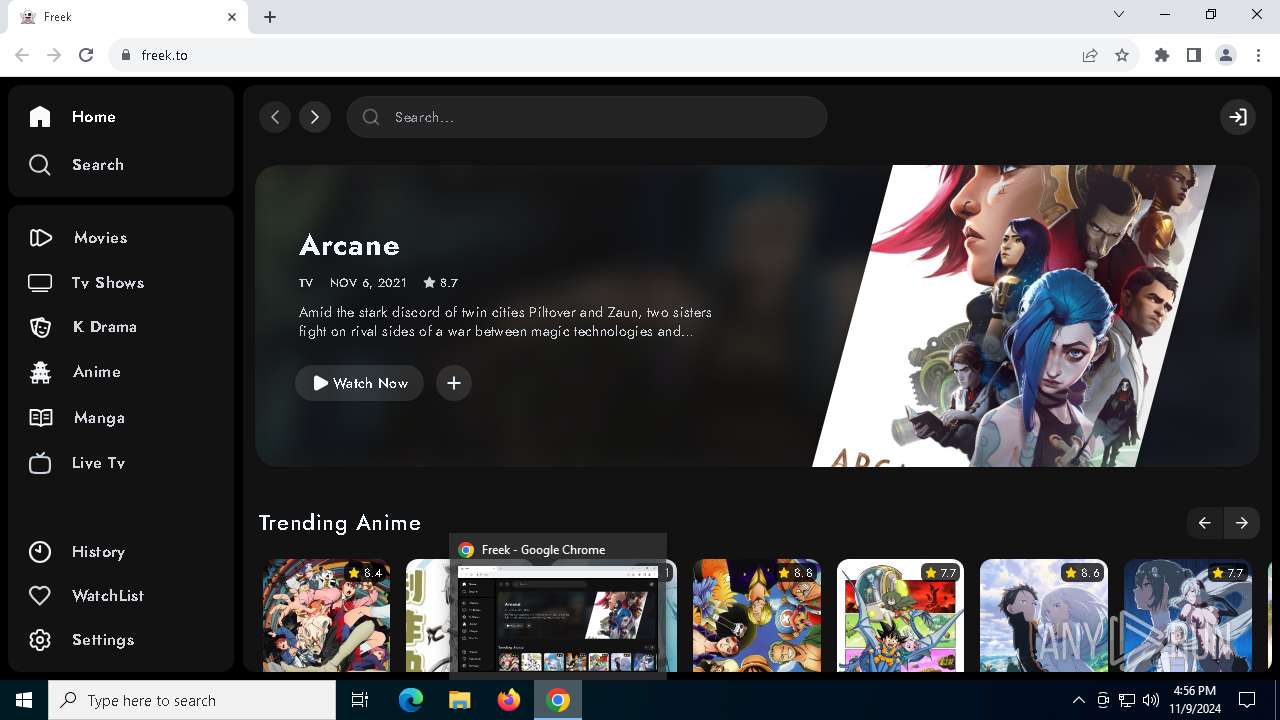Open Chrome profile avatar menu
Viewport: 1280px width, 720px height.
[1226, 55]
